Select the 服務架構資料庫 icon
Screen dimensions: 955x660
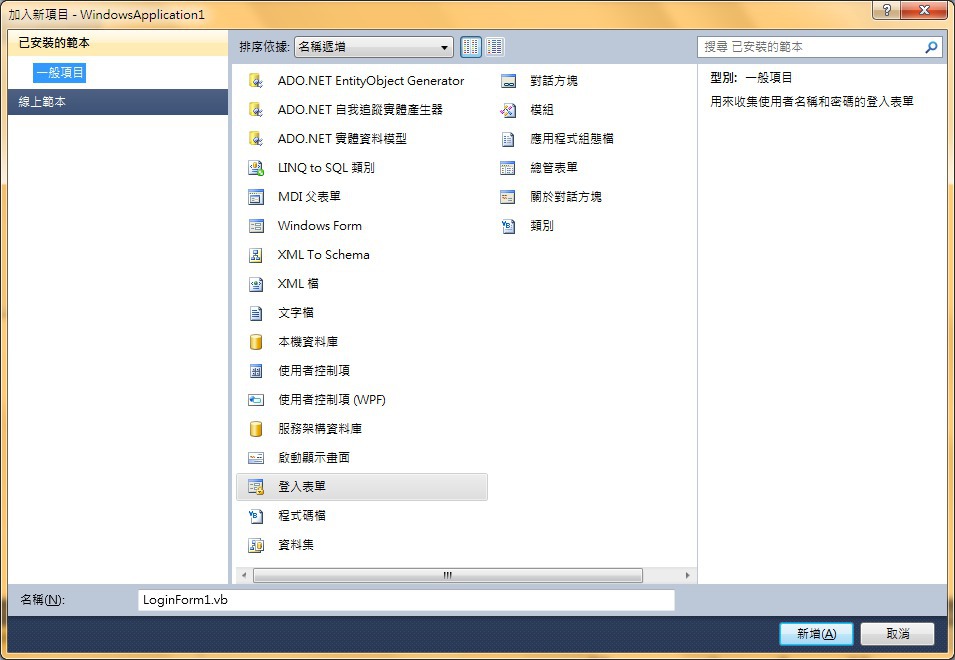click(x=256, y=429)
